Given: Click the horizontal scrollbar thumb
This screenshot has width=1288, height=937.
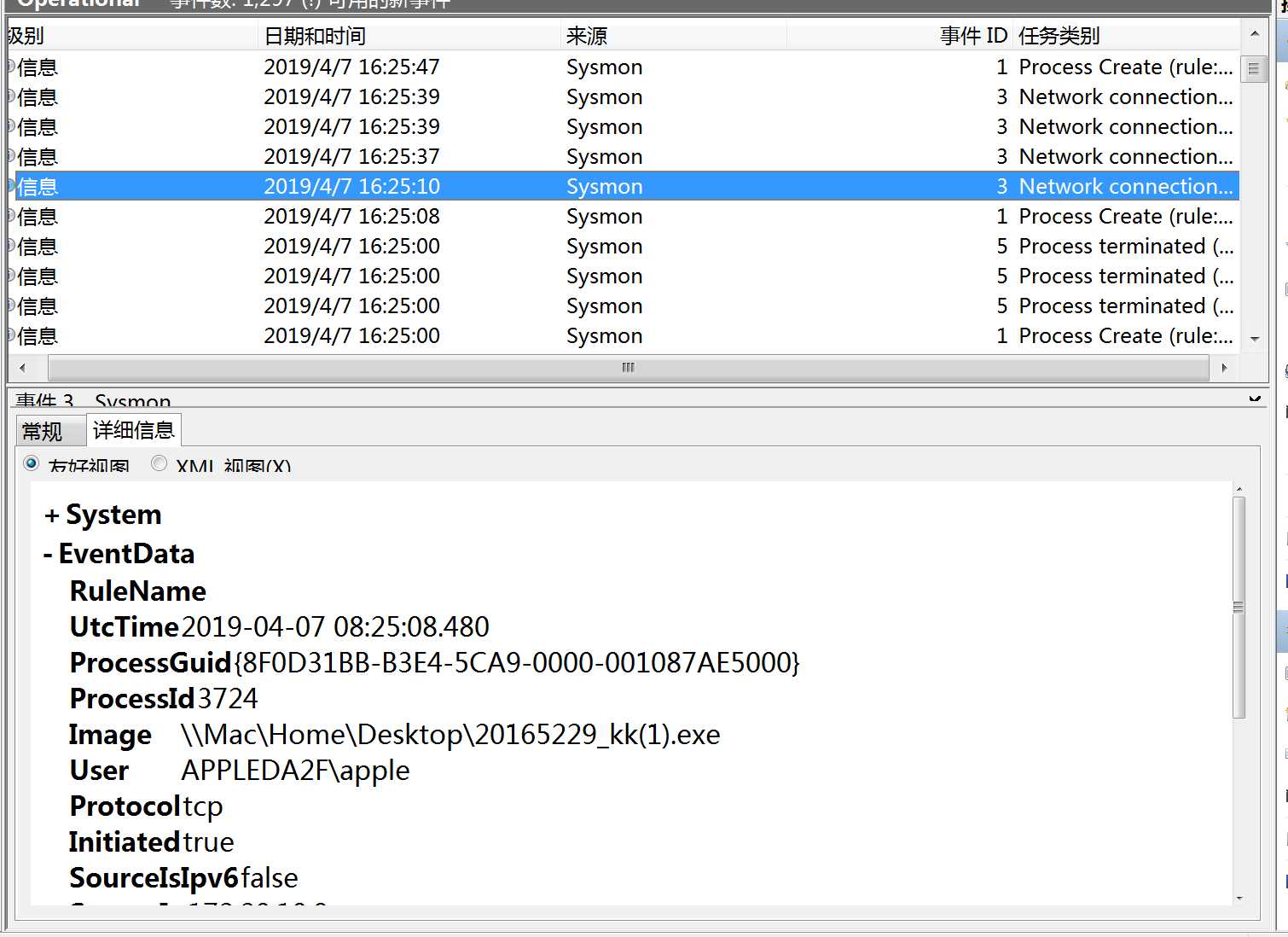Looking at the screenshot, I should tap(629, 368).
